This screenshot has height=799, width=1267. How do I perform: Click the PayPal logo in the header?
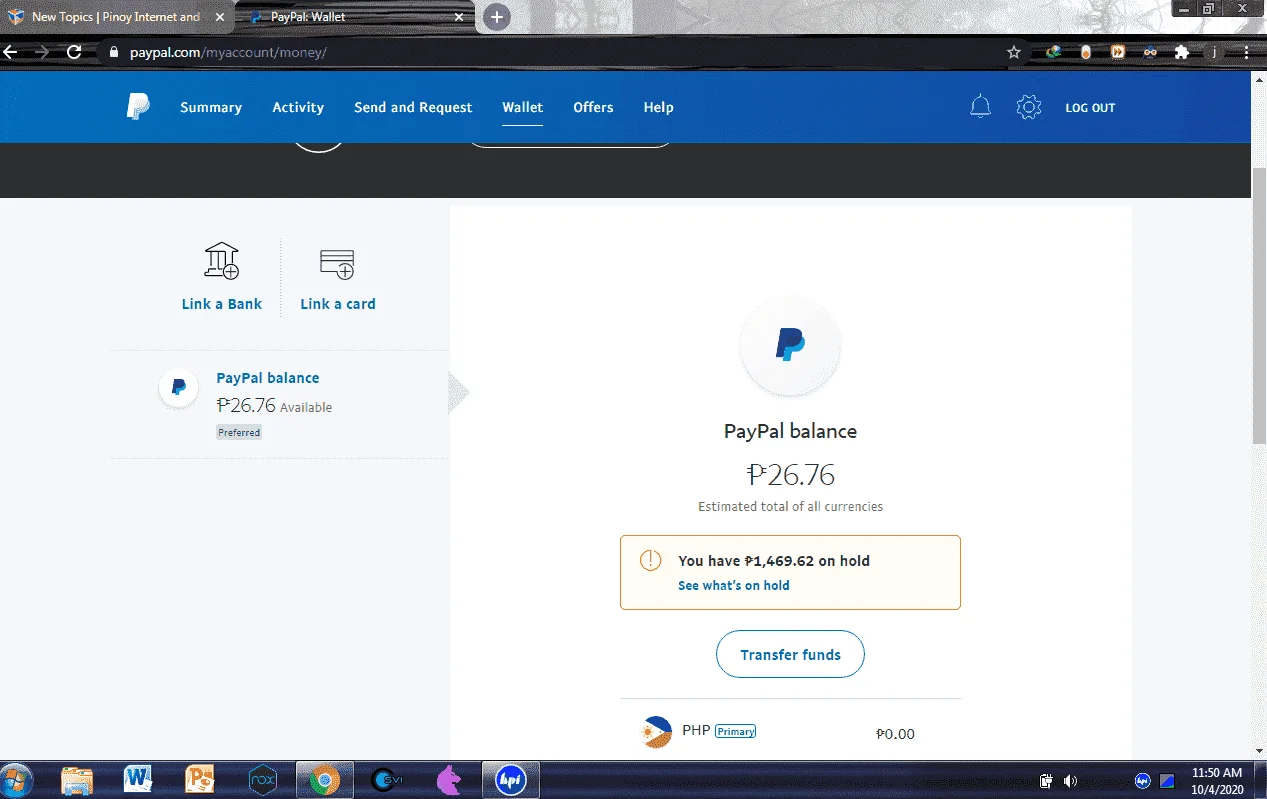click(x=138, y=107)
